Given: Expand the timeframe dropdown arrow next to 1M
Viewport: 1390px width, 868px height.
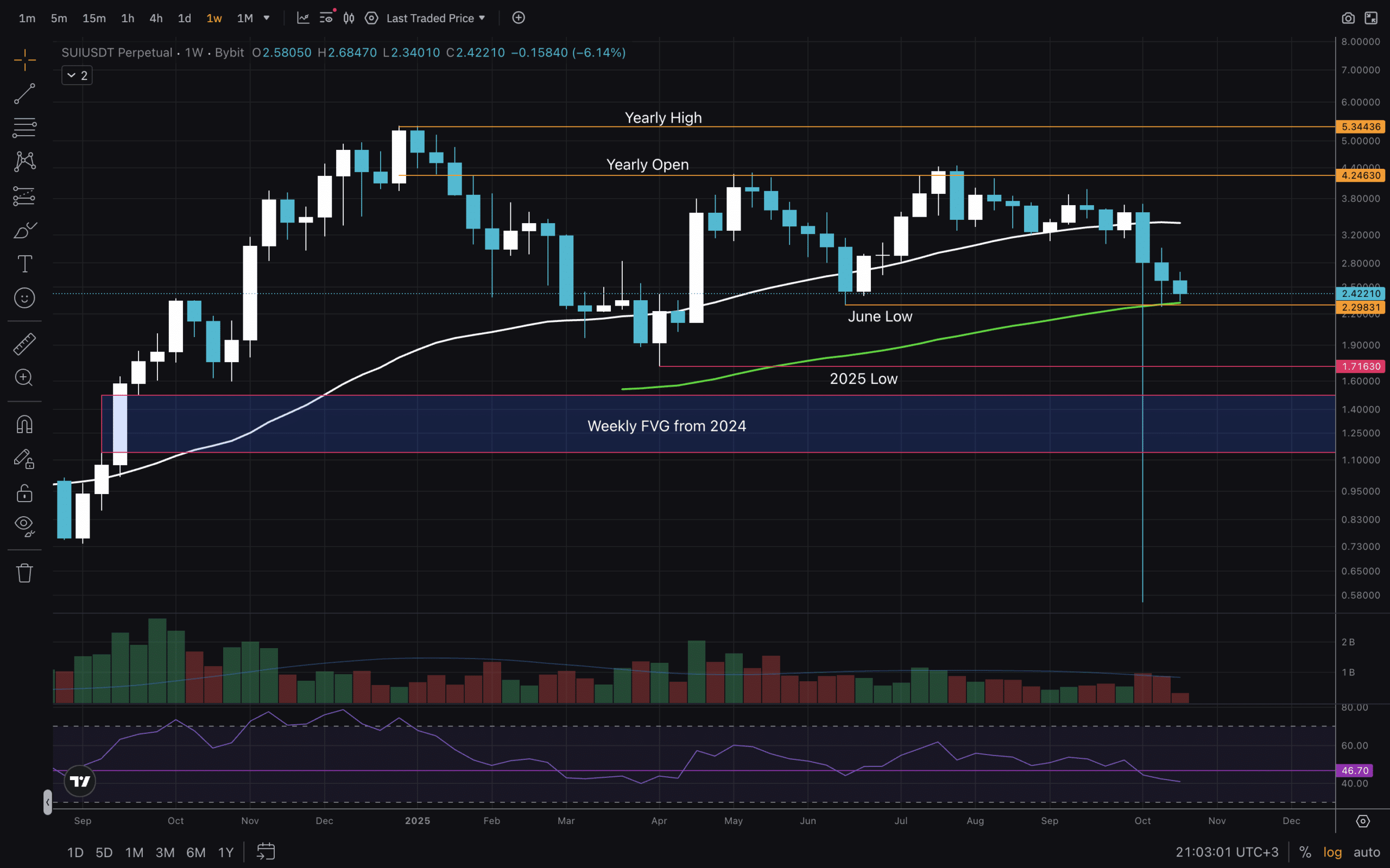Looking at the screenshot, I should (267, 18).
